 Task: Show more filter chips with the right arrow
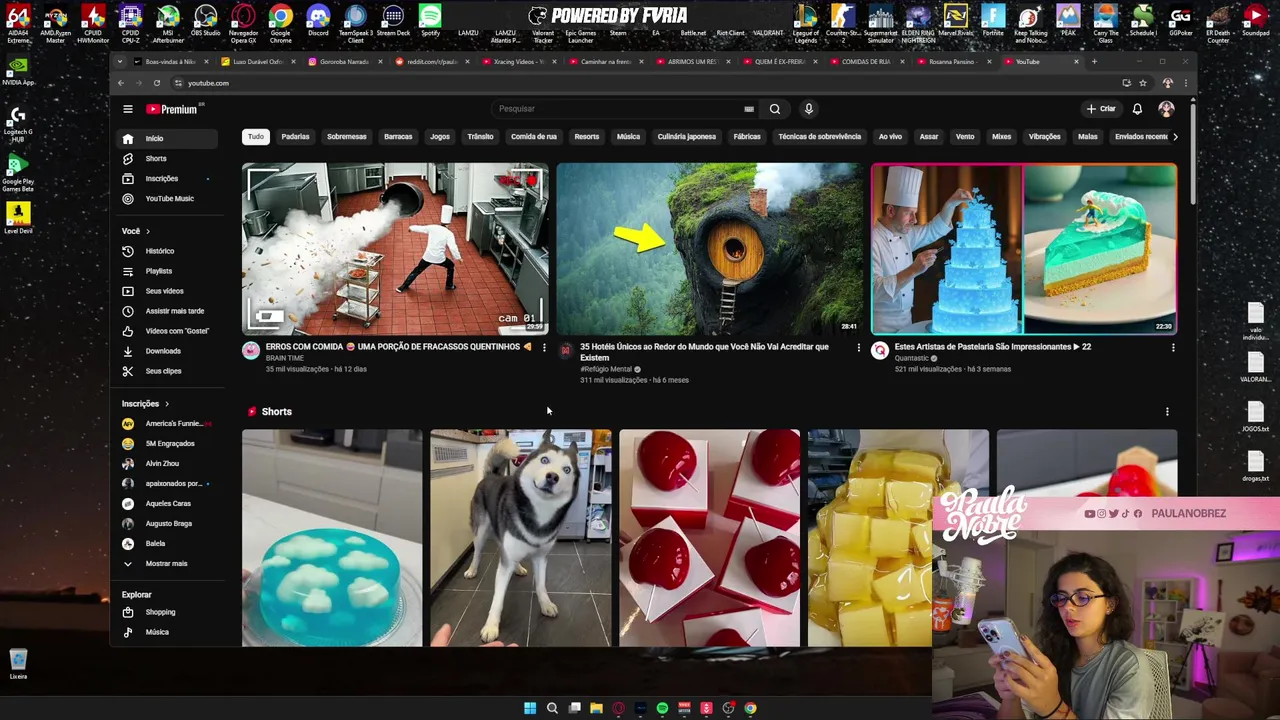(1175, 136)
